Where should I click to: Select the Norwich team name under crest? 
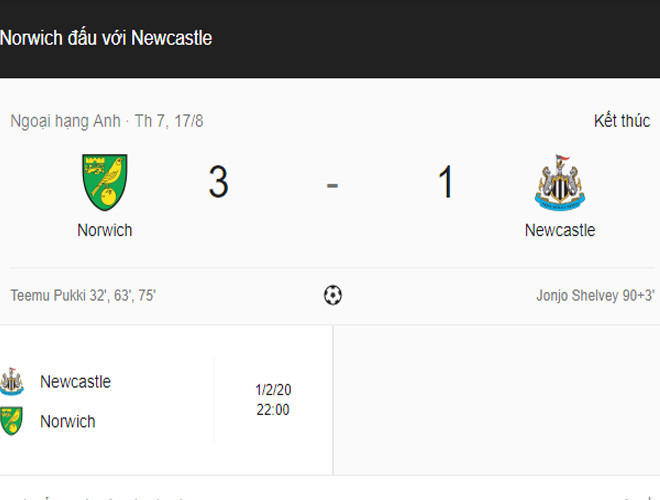[x=105, y=230]
